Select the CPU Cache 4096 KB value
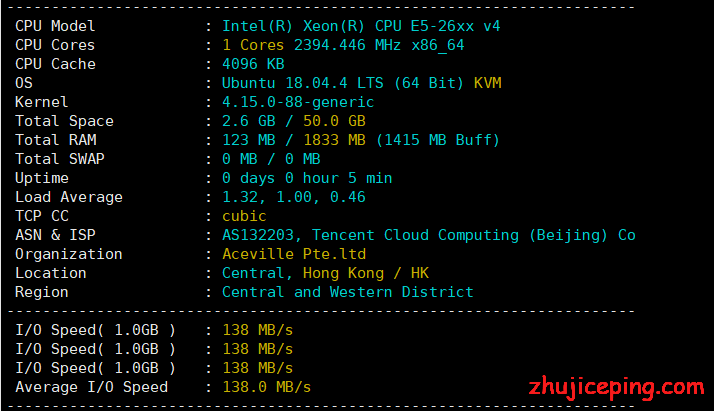The image size is (714, 411). coord(253,64)
